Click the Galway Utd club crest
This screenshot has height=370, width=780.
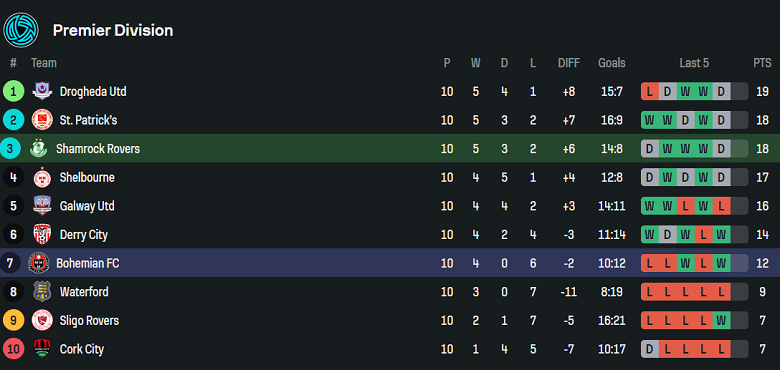click(42, 206)
